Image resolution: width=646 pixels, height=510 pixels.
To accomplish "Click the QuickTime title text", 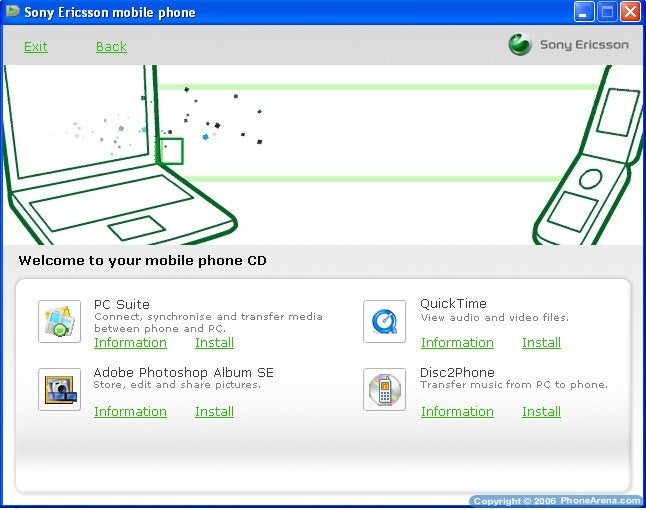I will point(453,304).
